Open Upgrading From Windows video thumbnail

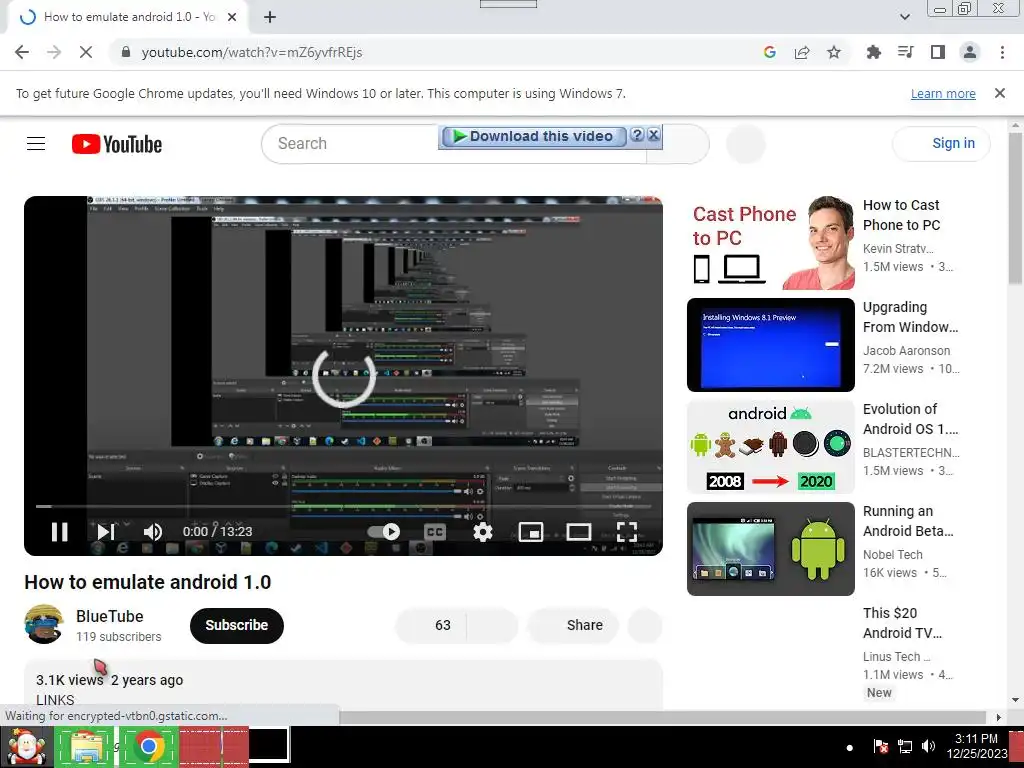pyautogui.click(x=771, y=345)
